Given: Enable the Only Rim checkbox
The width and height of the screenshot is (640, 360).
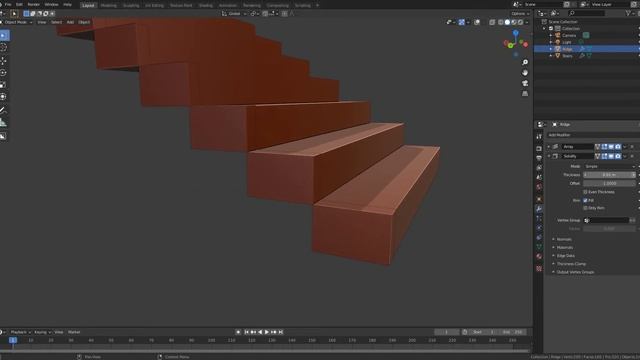Looking at the screenshot, I should click(x=585, y=208).
